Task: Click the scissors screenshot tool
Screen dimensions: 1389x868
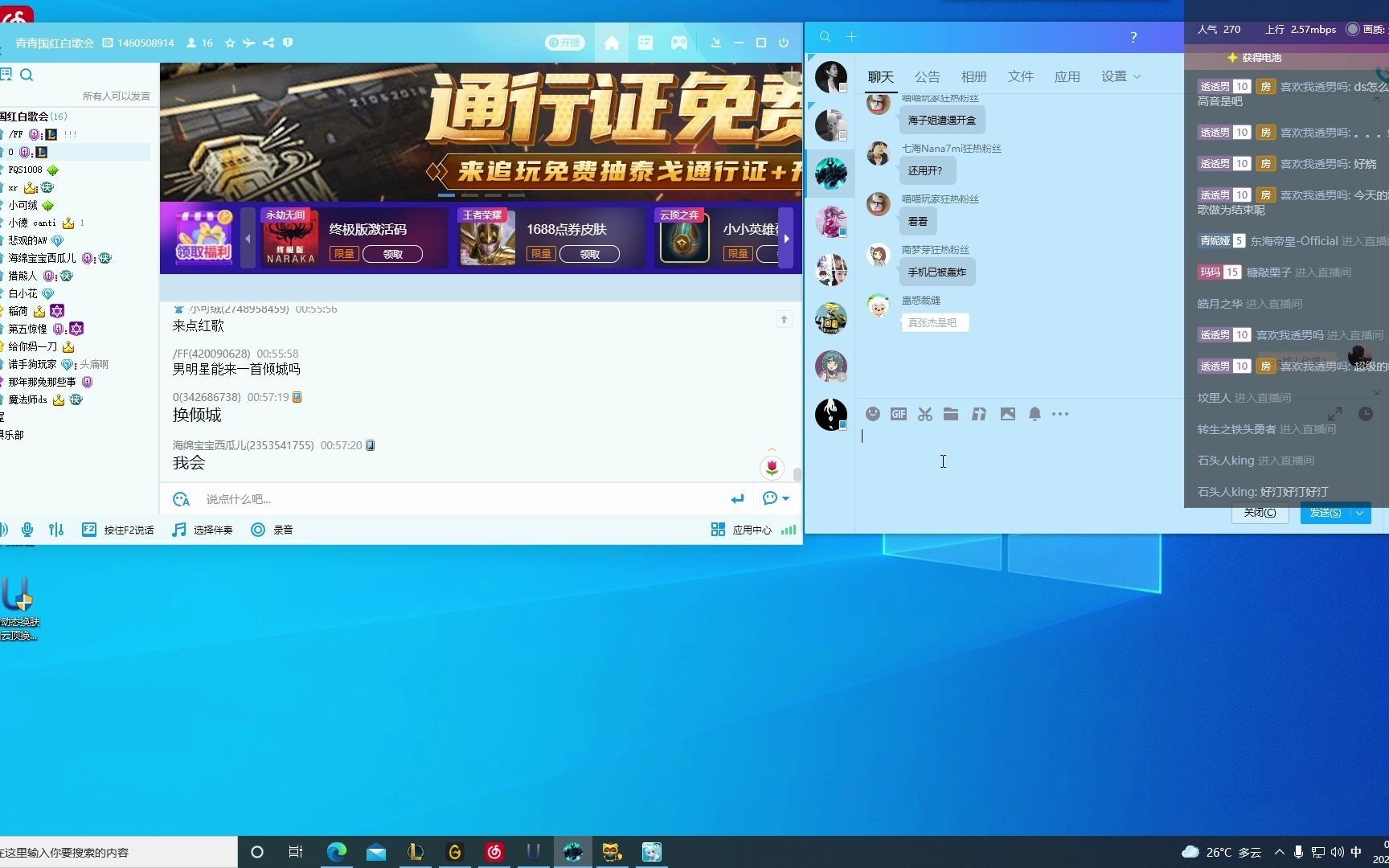Action: pyautogui.click(x=925, y=414)
